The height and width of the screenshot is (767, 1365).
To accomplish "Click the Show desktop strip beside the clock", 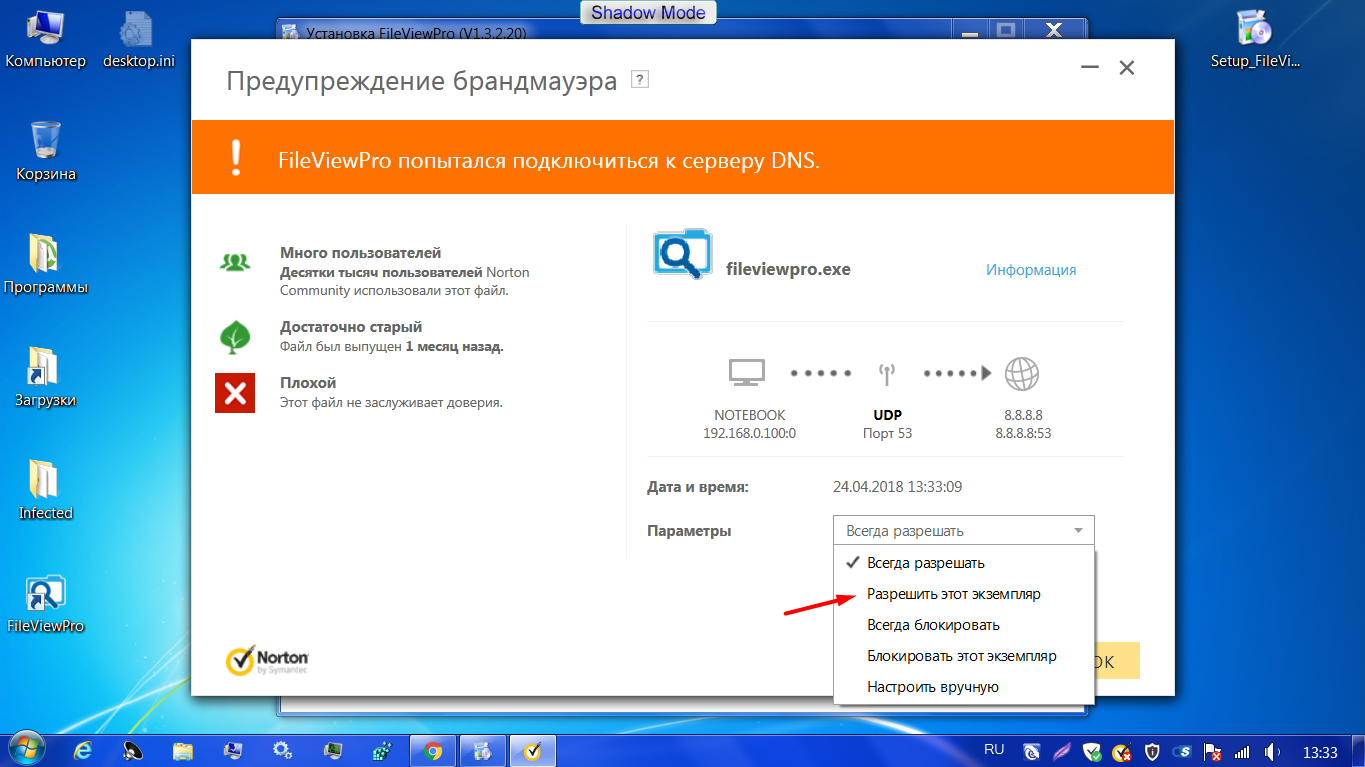I will (1357, 750).
